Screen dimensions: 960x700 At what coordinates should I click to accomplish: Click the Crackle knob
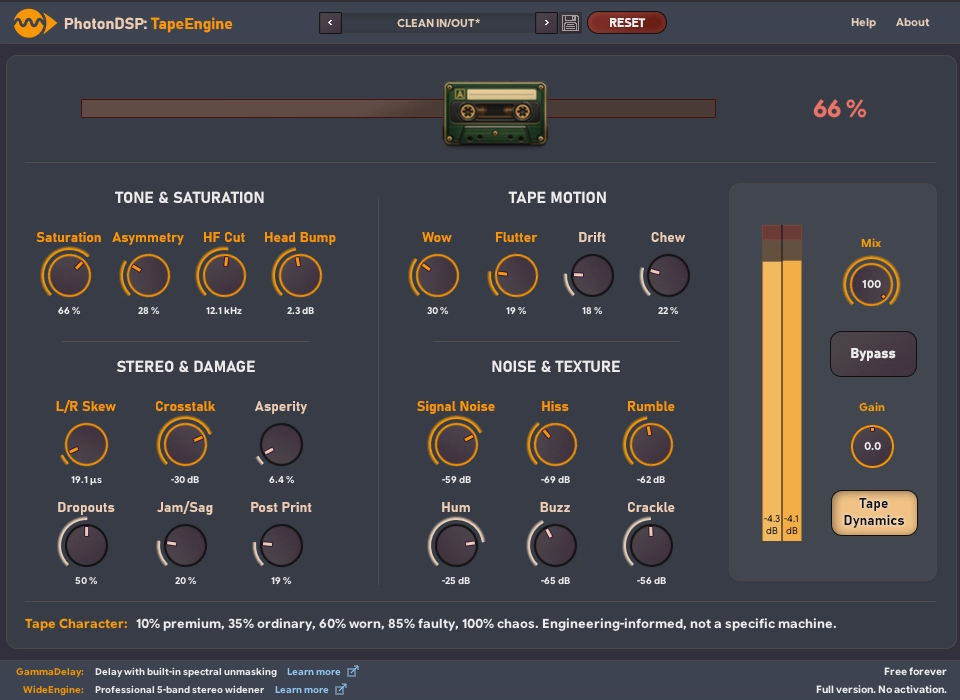tap(651, 546)
